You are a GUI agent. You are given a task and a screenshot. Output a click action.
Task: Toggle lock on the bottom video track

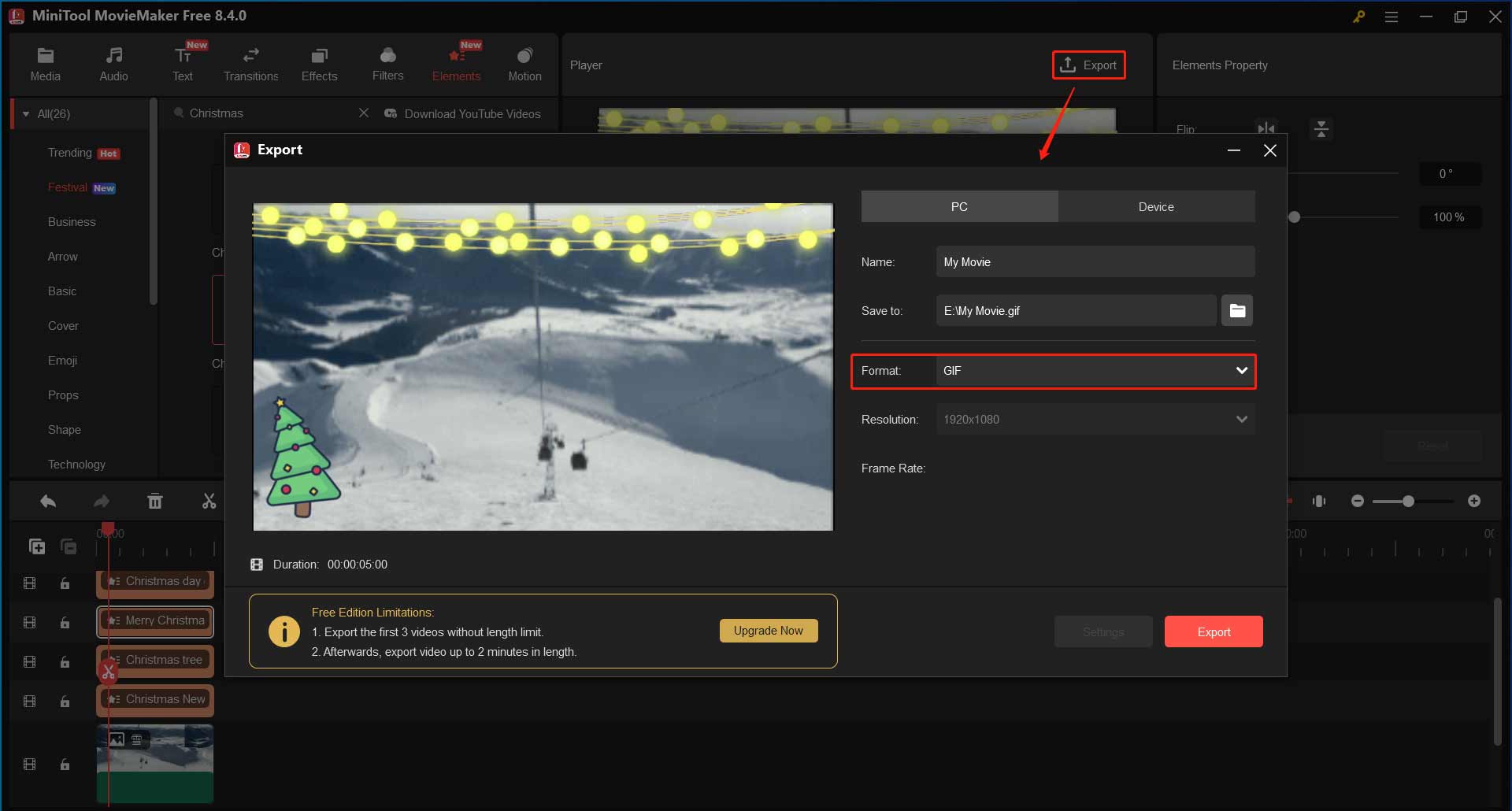coord(65,765)
